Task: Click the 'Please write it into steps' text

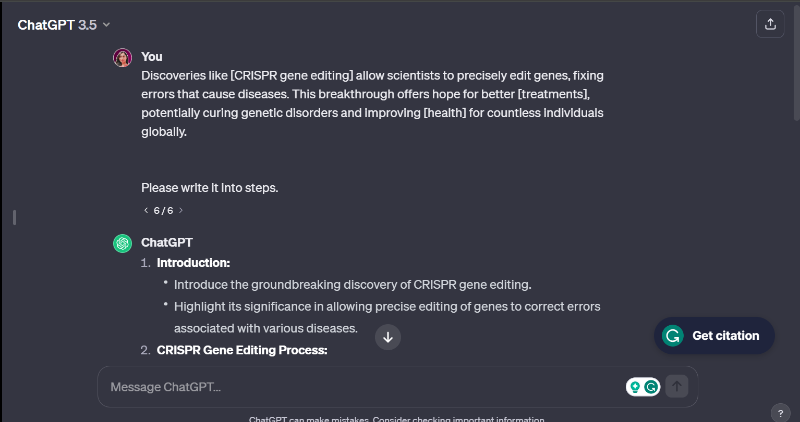Action: (x=209, y=187)
